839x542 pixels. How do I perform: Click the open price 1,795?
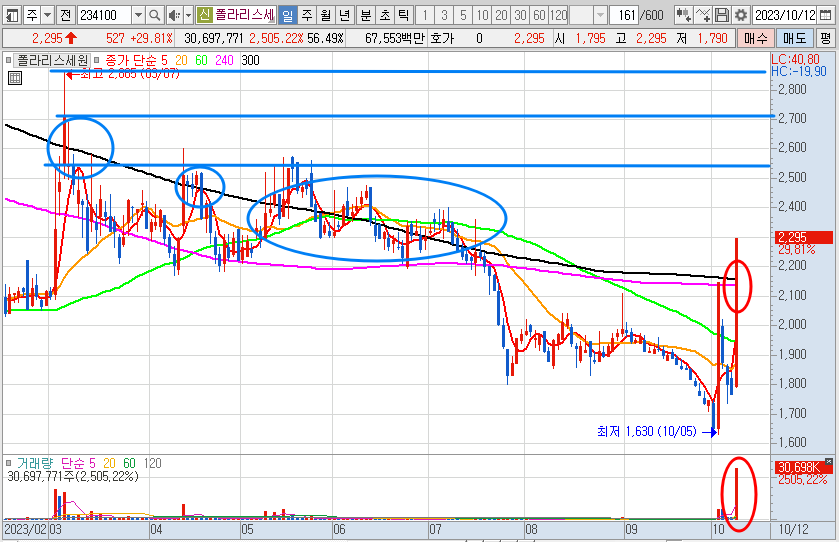[590, 39]
